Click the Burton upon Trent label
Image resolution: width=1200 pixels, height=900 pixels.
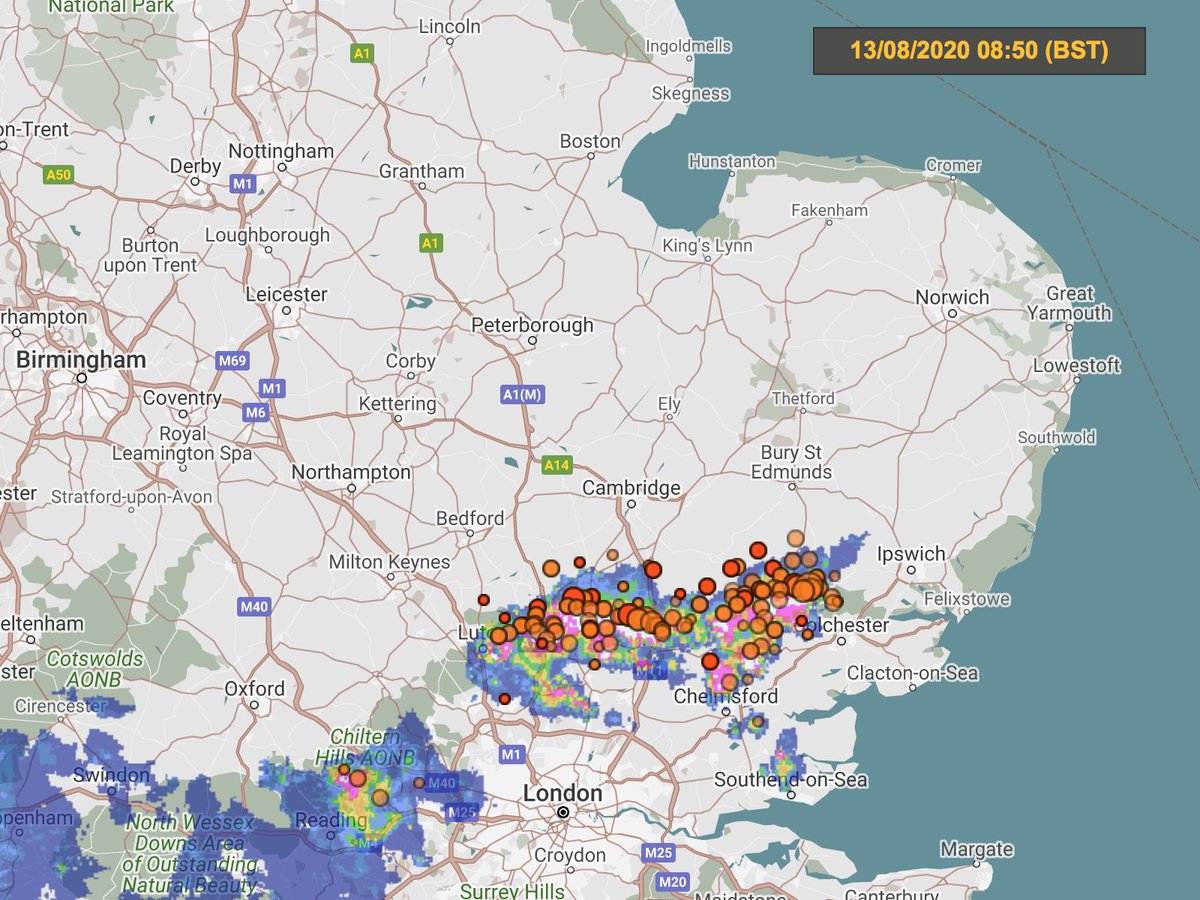tap(150, 255)
